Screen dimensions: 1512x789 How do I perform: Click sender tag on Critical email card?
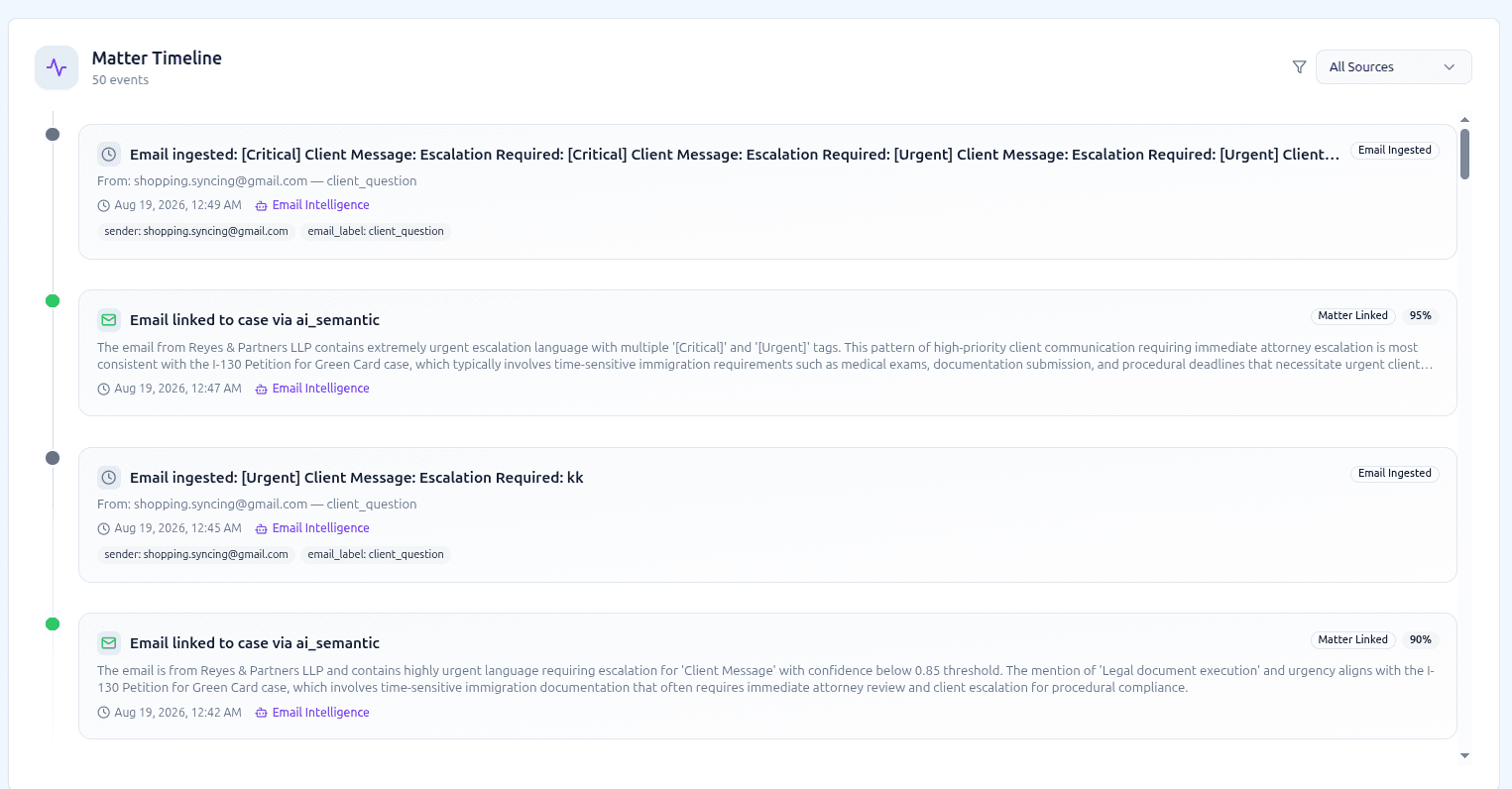coord(196,231)
